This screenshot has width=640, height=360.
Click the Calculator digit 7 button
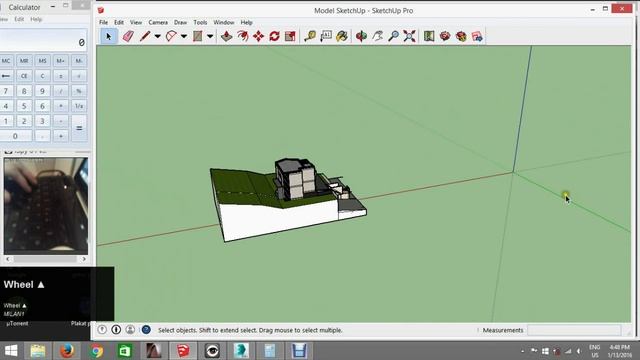(6, 91)
